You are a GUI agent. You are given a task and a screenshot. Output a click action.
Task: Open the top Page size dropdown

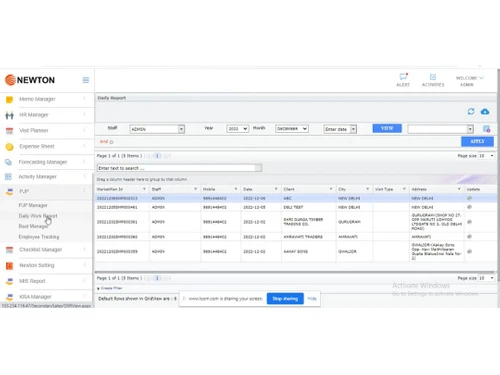pyautogui.click(x=486, y=156)
